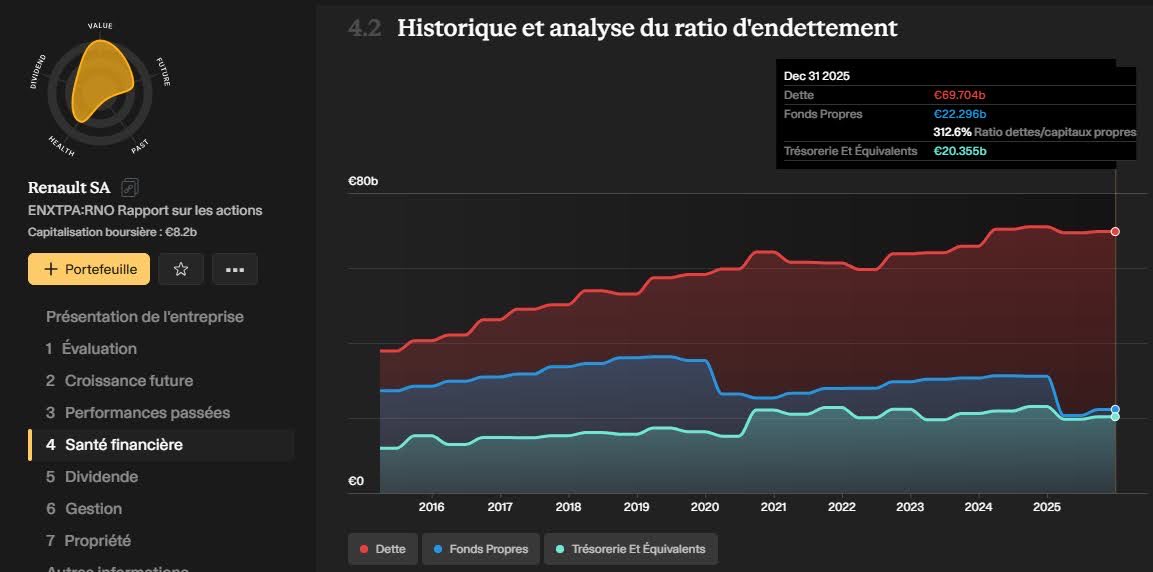Open section 7 Propriété
Screen dimensions: 1153x572
[88, 540]
